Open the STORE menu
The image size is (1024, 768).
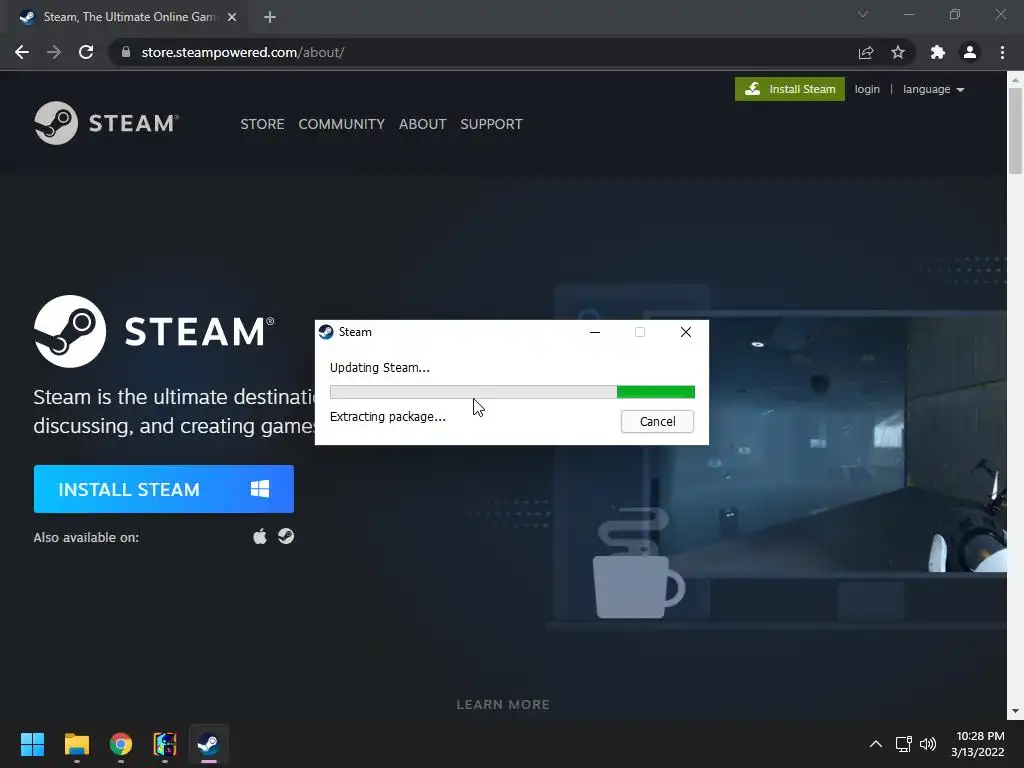click(262, 124)
